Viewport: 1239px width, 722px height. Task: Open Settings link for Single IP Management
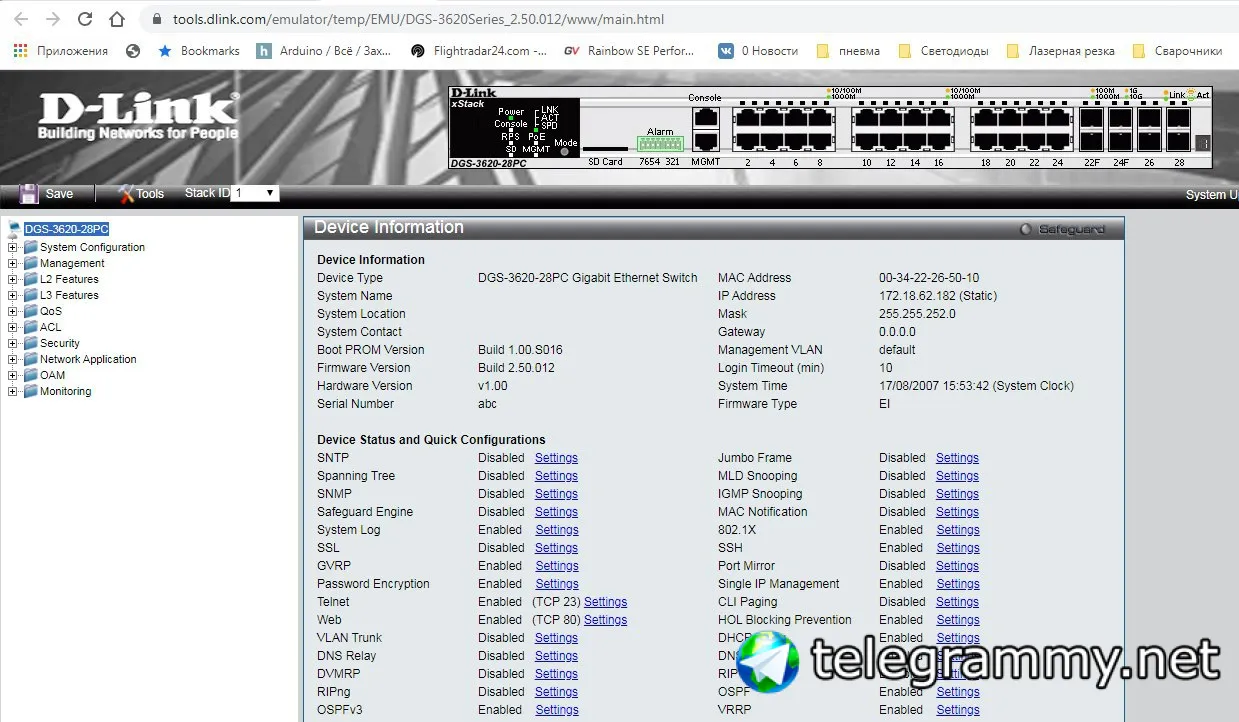click(957, 584)
